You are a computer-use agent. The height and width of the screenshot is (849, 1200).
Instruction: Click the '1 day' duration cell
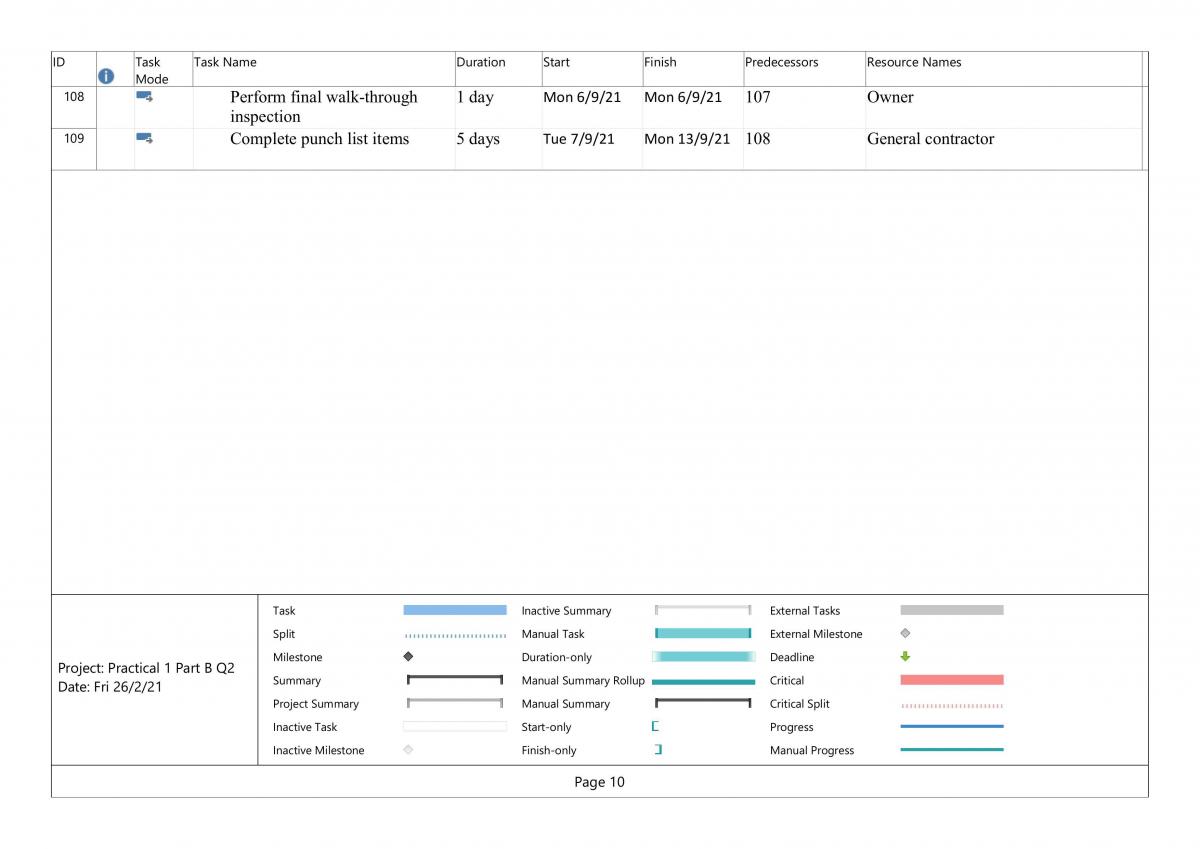498,107
